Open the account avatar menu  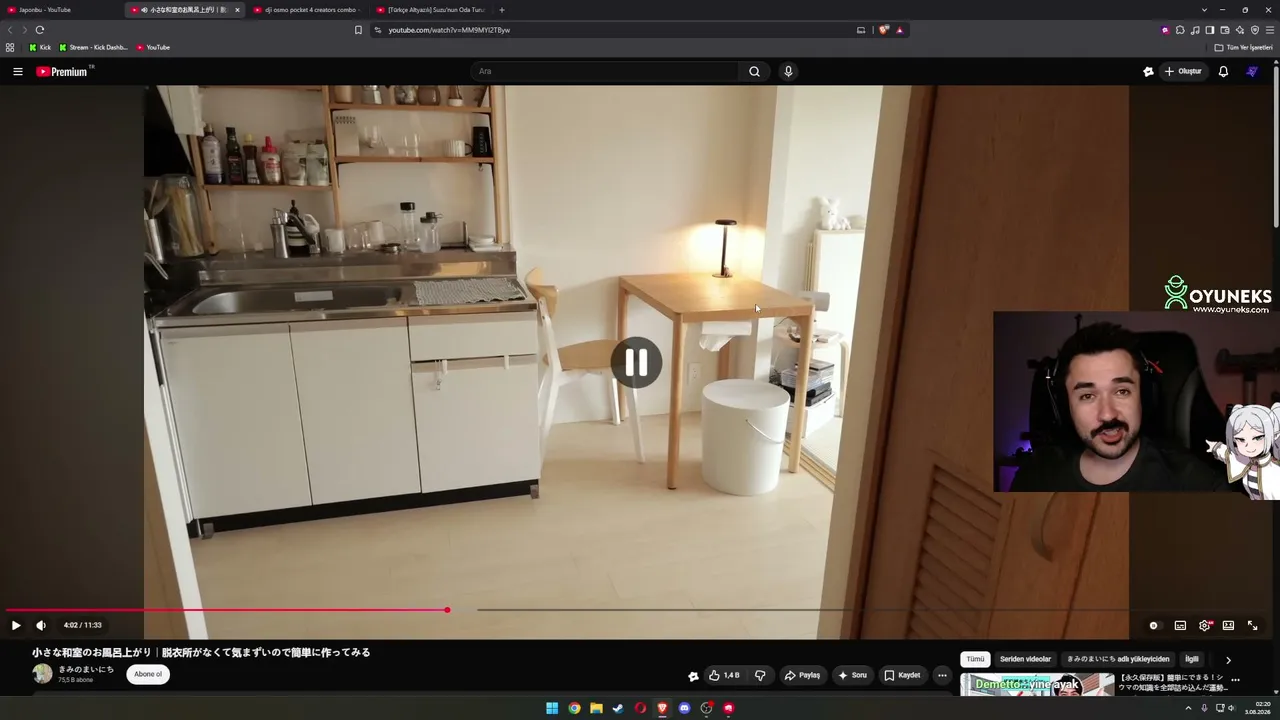(1252, 71)
